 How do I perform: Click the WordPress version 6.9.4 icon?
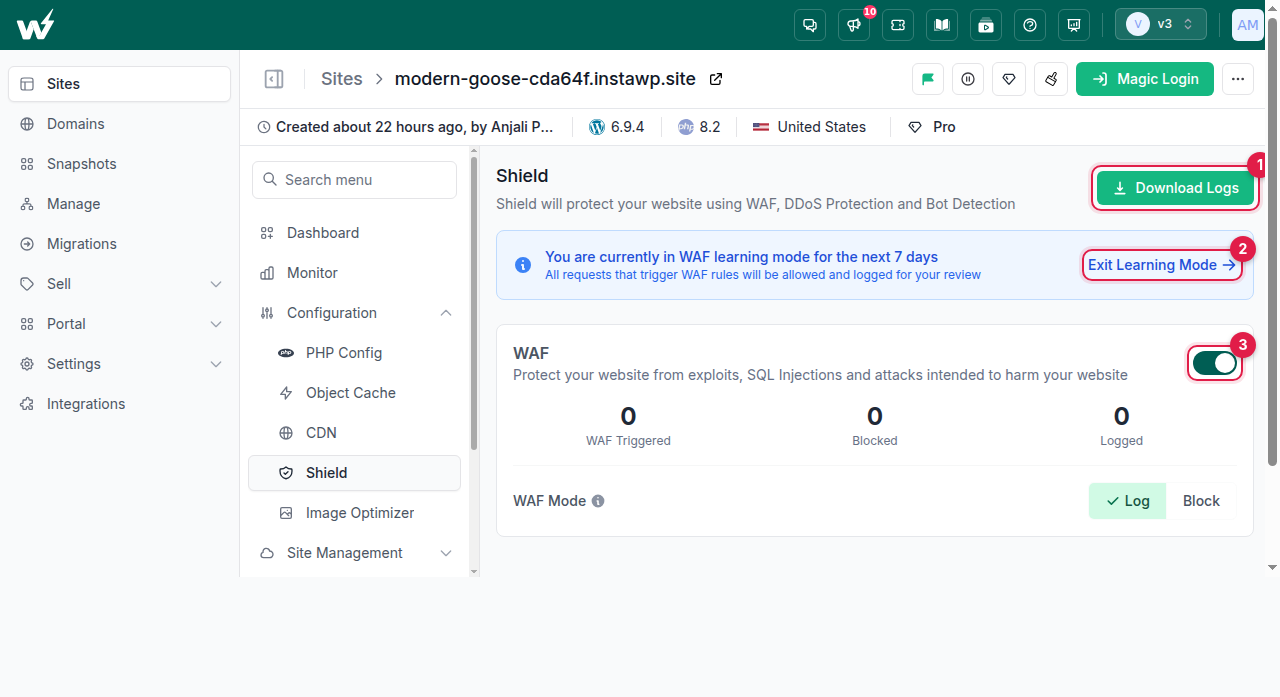(x=597, y=127)
